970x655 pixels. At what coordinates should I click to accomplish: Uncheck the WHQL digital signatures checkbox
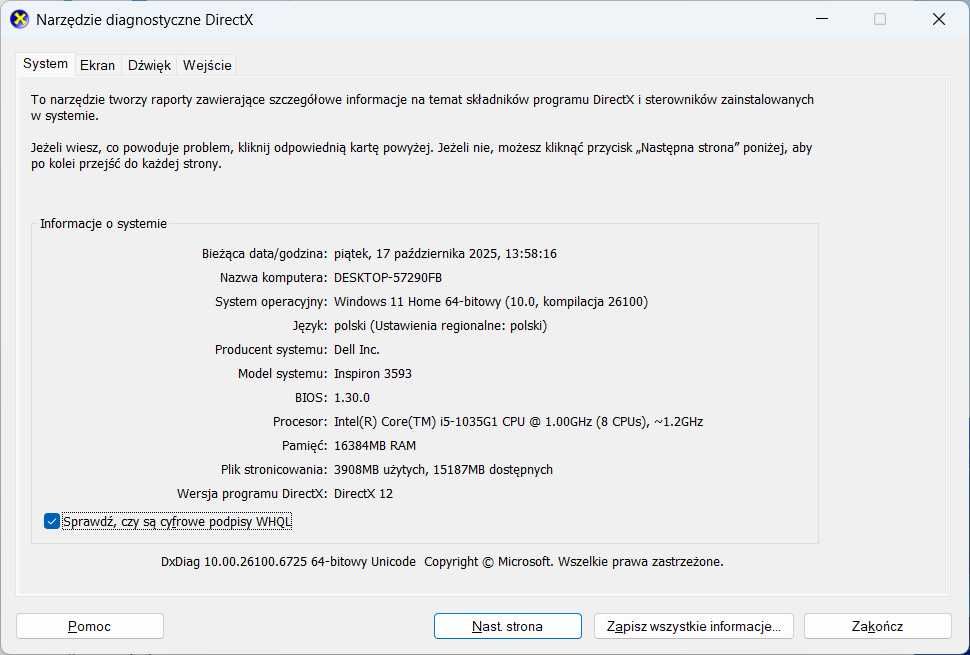point(52,521)
